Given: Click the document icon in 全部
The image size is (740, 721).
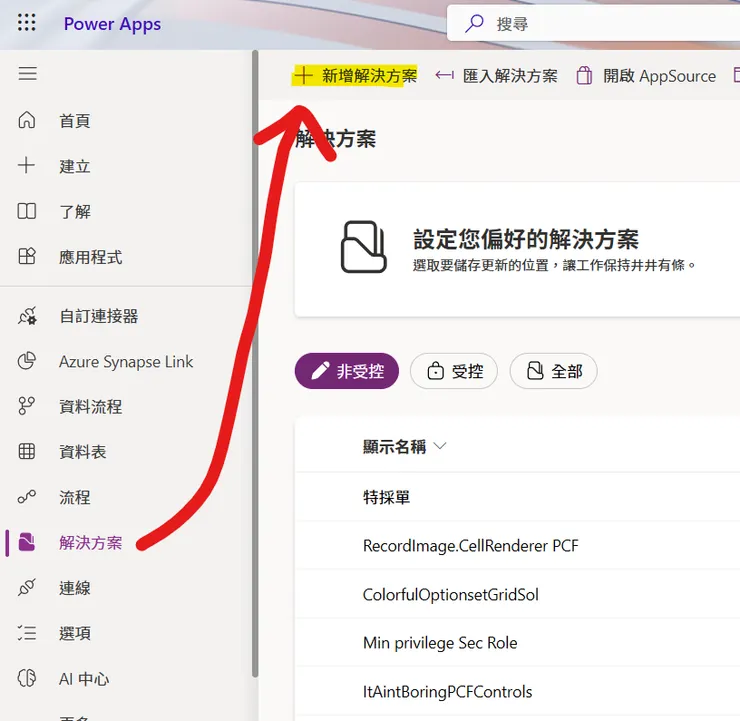Looking at the screenshot, I should point(535,371).
